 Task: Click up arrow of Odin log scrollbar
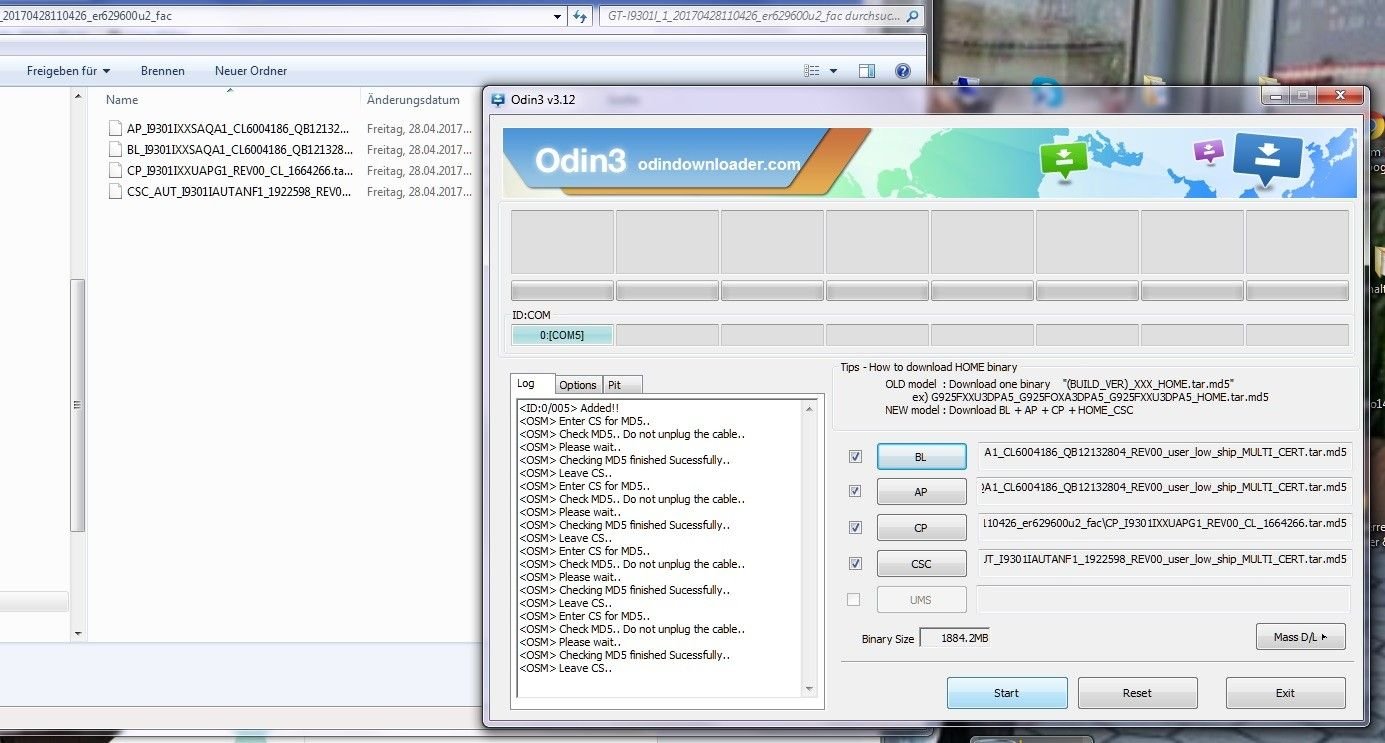809,408
